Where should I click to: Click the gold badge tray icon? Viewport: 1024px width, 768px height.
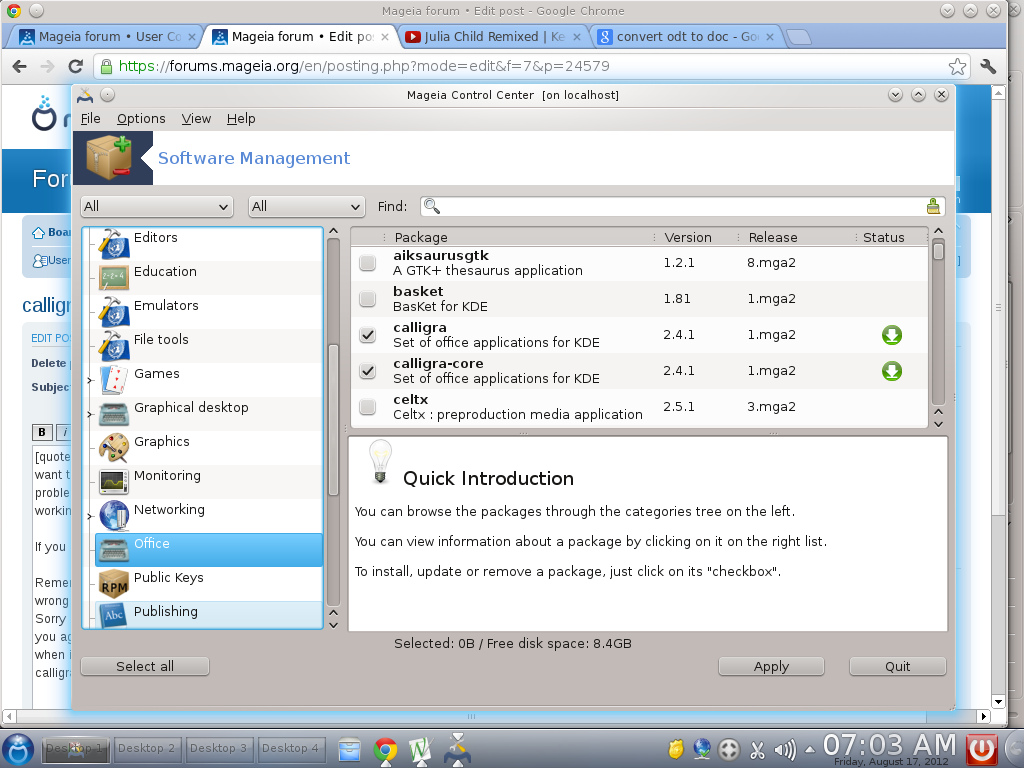tap(675, 749)
